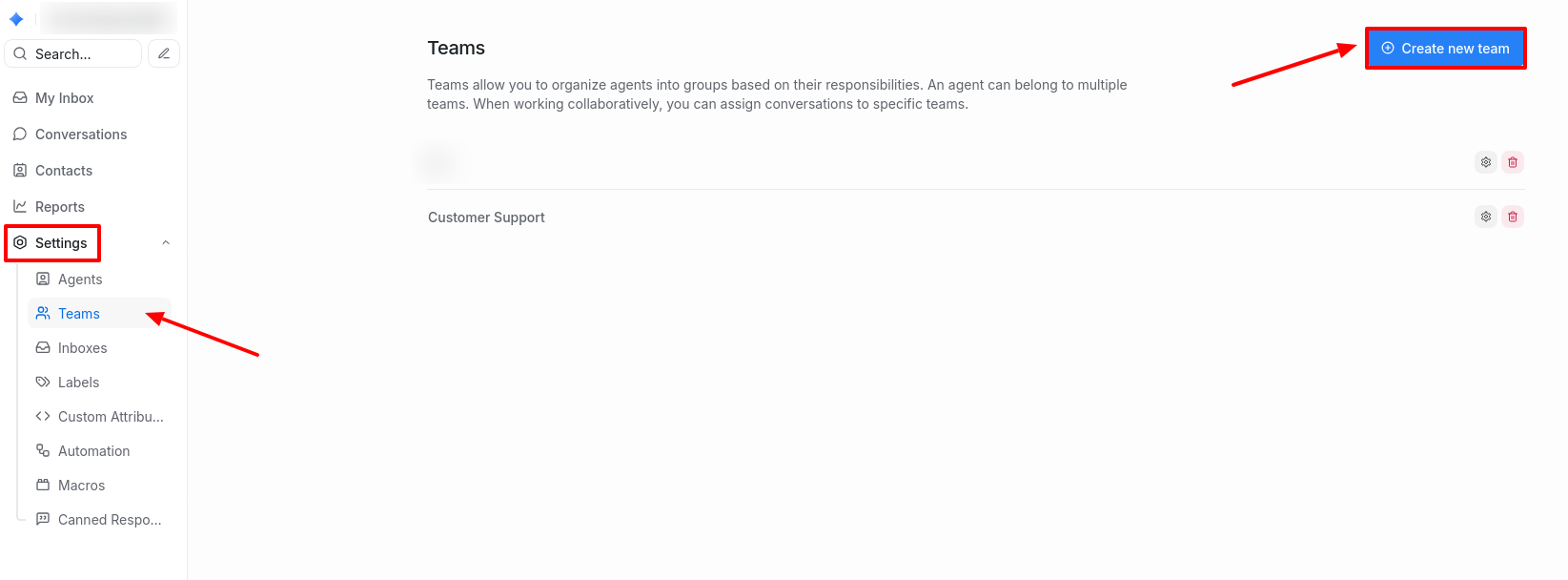Go to Conversations in the sidebar
This screenshot has width=1568, height=580.
point(80,135)
